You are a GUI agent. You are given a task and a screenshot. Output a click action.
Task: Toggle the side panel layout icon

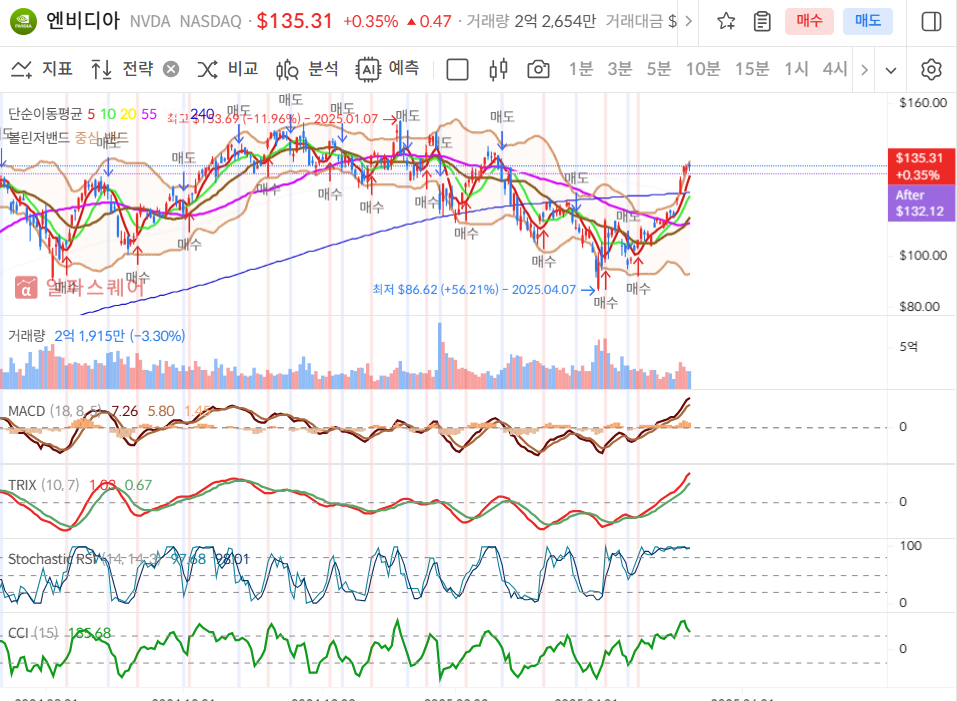[931, 21]
